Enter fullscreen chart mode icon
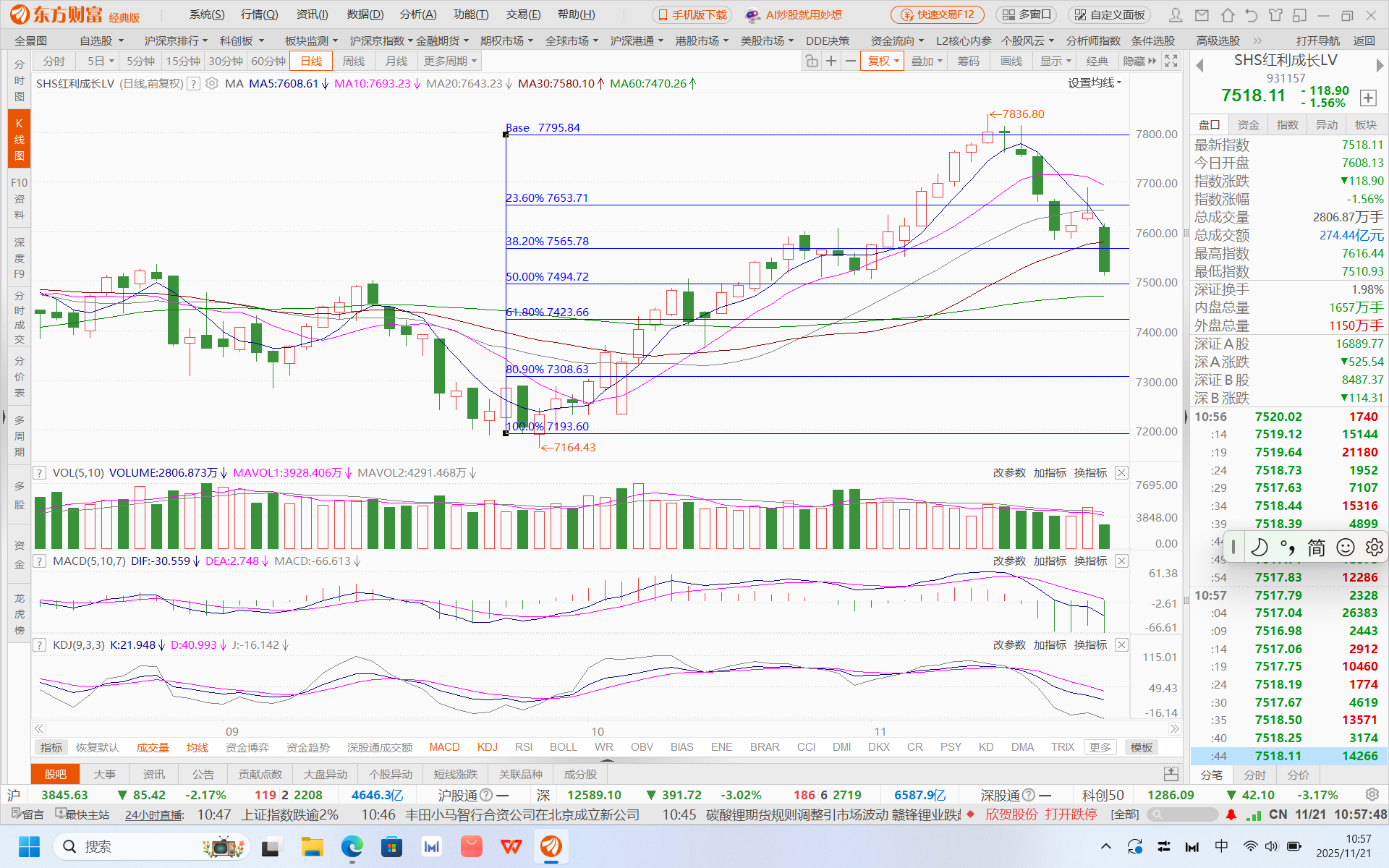 tap(1171, 61)
